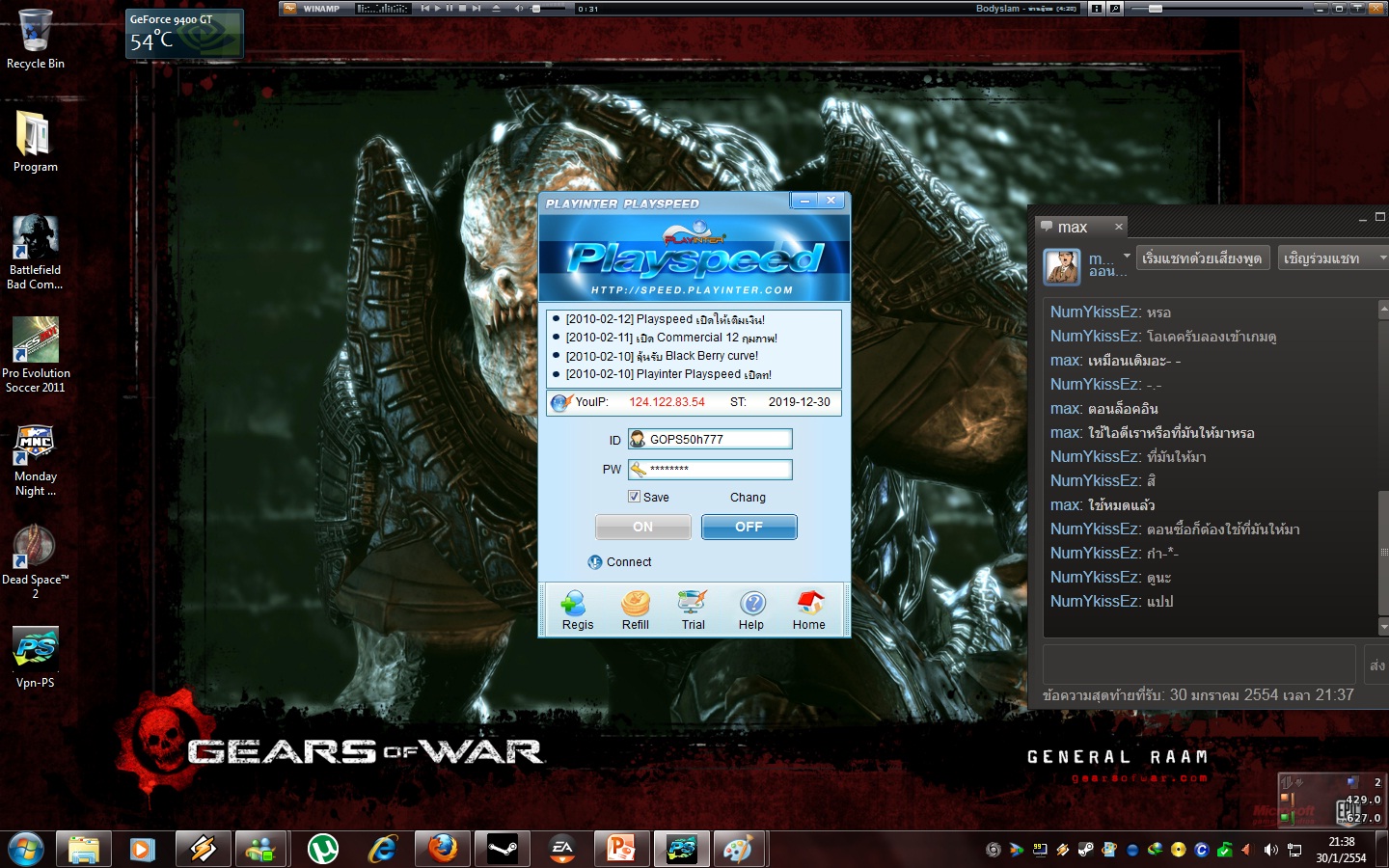Switch to Firefox in the taskbar
The height and width of the screenshot is (868, 1389).
(443, 849)
